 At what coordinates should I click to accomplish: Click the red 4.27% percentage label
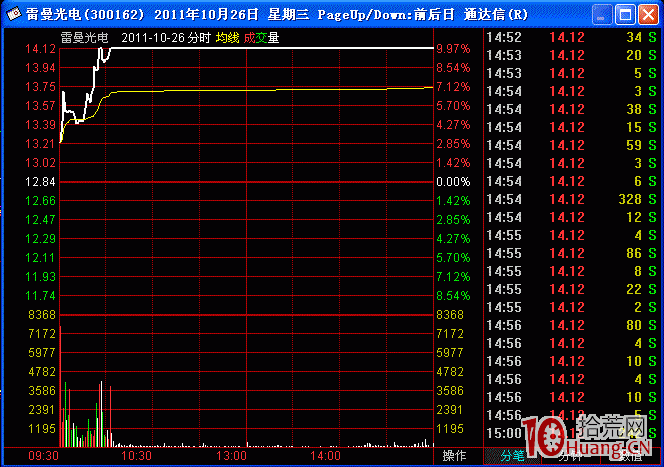pyautogui.click(x=453, y=125)
